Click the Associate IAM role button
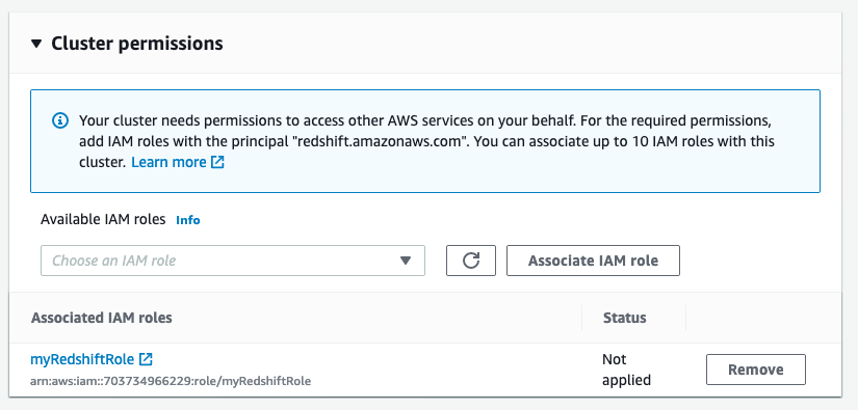The image size is (858, 410). 593,261
